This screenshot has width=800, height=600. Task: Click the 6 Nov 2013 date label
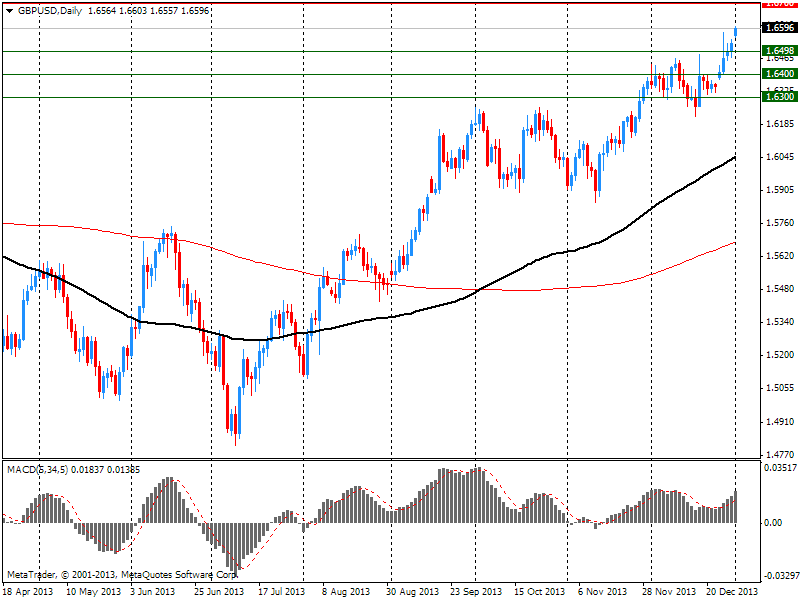[x=602, y=591]
